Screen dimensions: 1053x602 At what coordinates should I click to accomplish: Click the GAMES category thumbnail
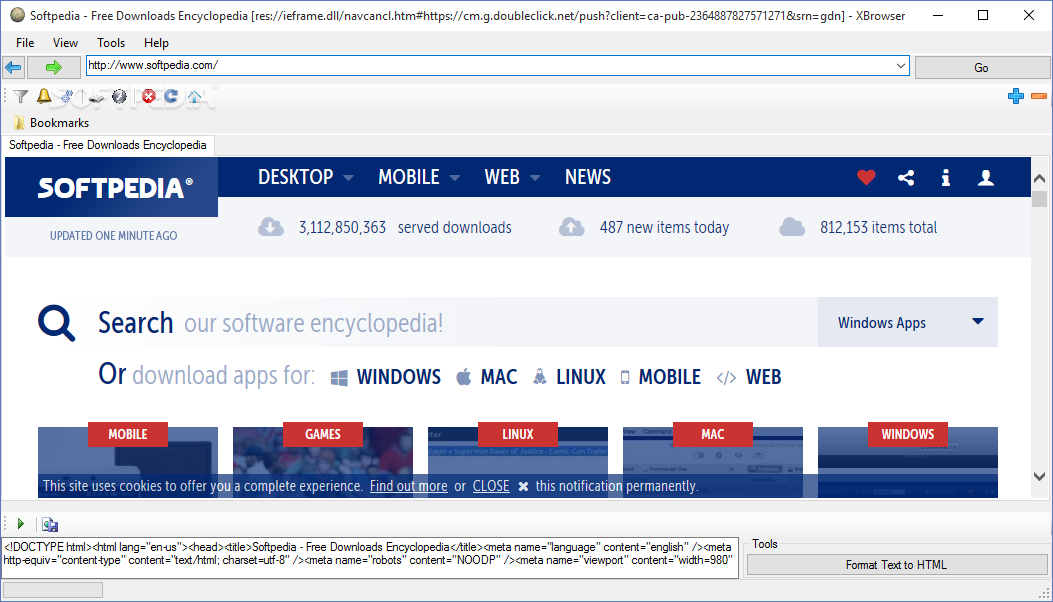[323, 460]
